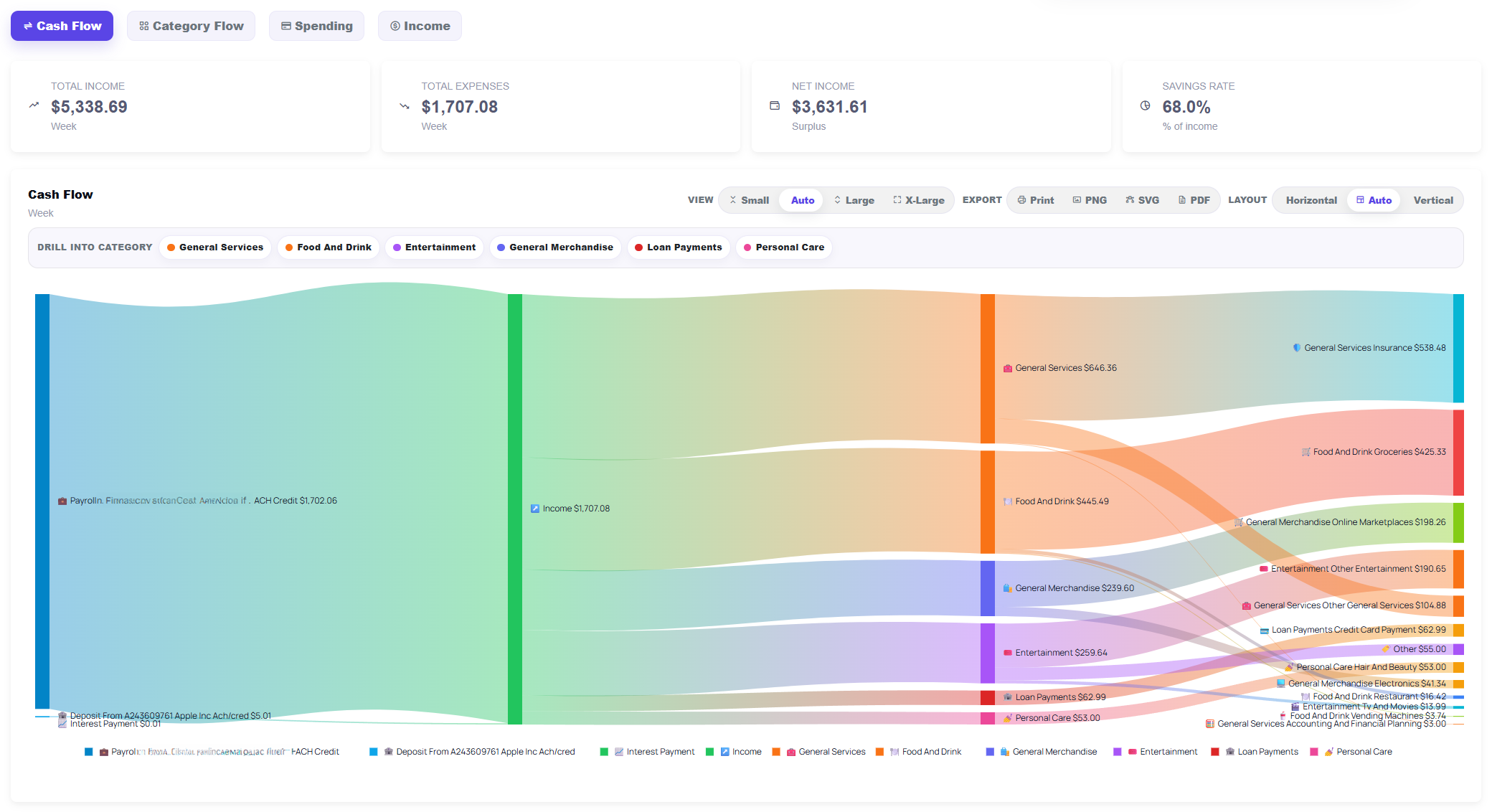
Task: Click Food And Drink legend entry
Action: click(919, 752)
